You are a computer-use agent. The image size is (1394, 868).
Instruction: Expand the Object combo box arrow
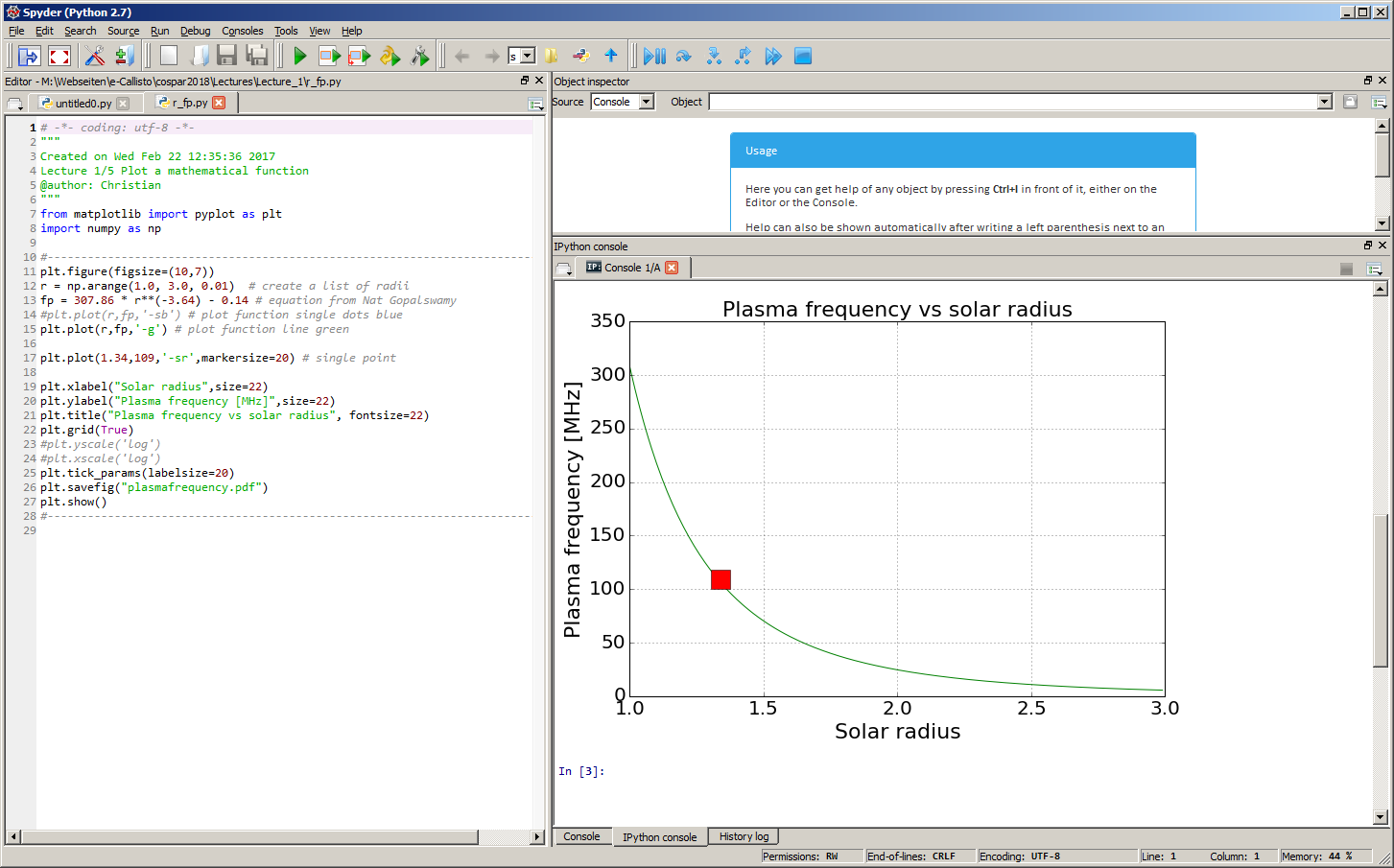pyautogui.click(x=1325, y=102)
